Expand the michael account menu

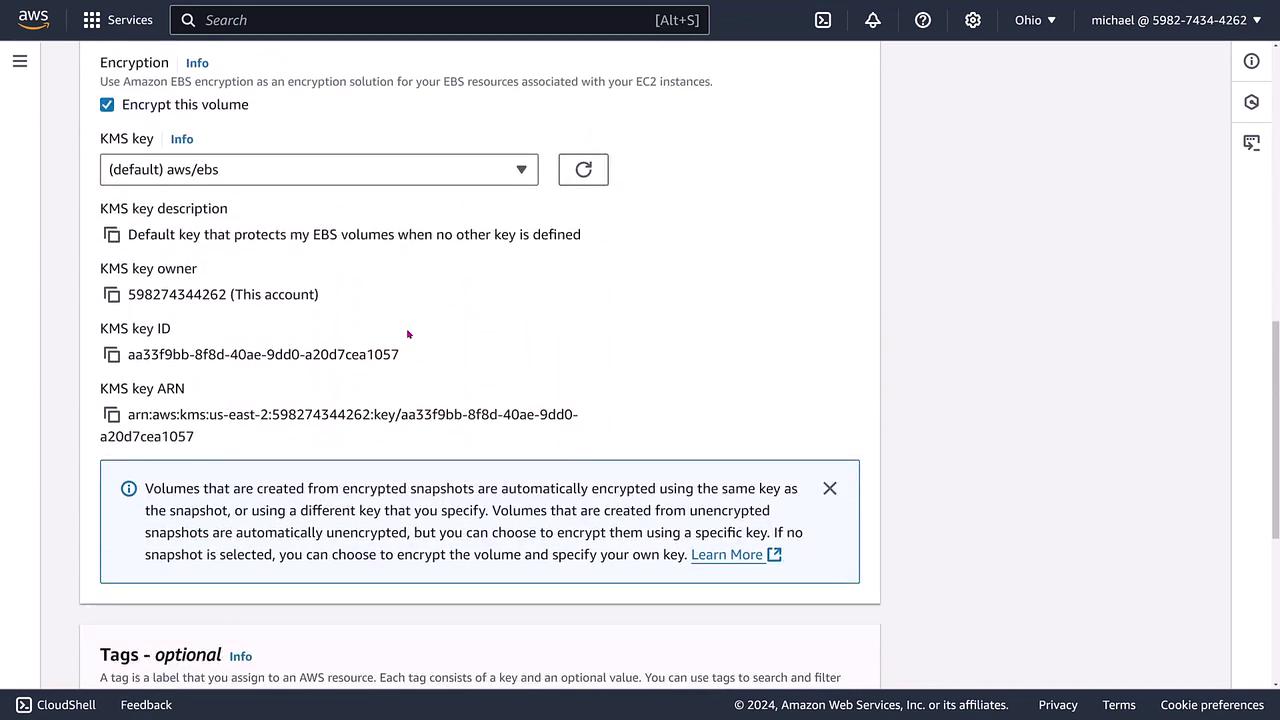click(x=1176, y=20)
